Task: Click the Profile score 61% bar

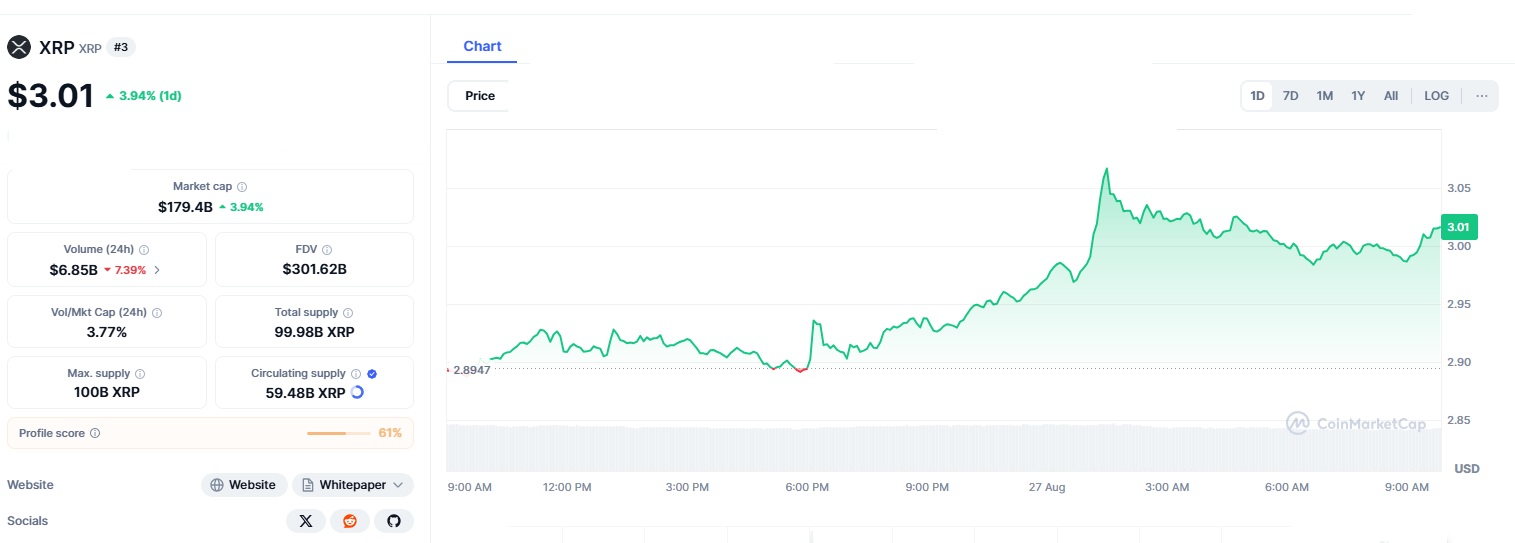Action: (340, 433)
